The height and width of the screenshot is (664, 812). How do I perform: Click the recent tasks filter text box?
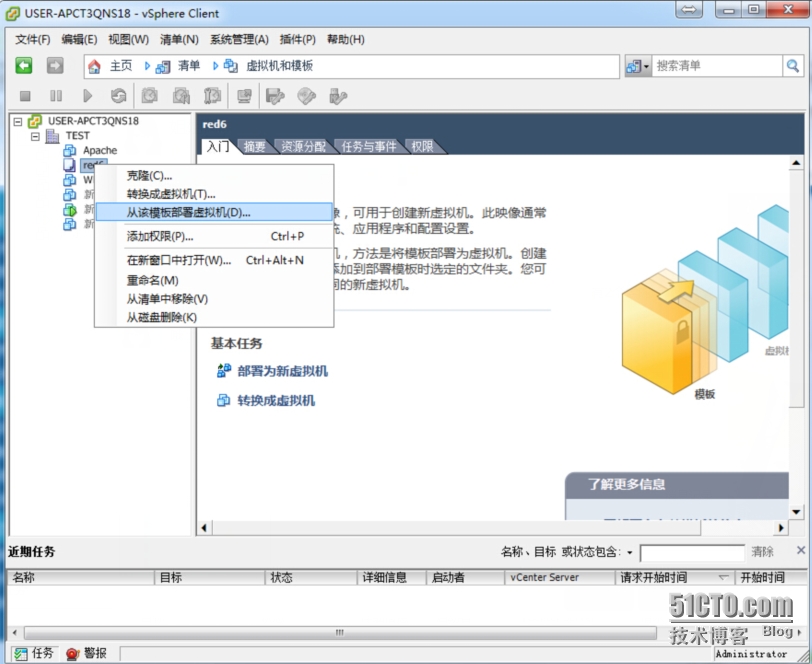(x=692, y=553)
